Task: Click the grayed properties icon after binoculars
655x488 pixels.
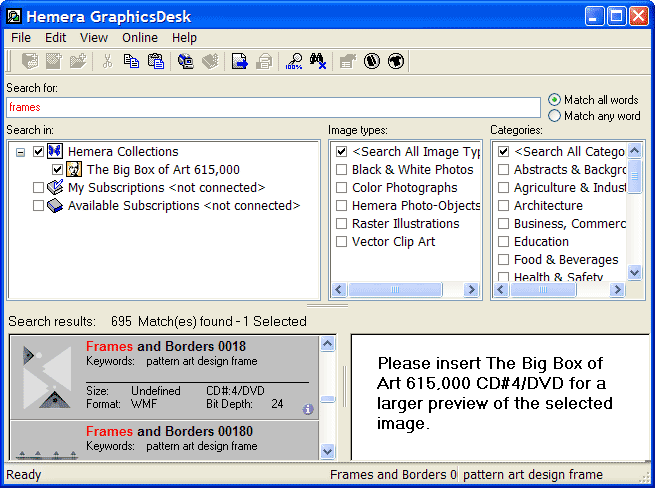Action: point(348,61)
